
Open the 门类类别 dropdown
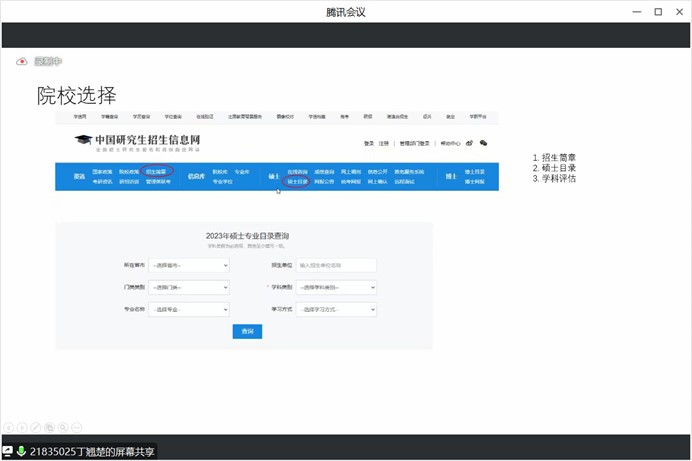coord(189,288)
